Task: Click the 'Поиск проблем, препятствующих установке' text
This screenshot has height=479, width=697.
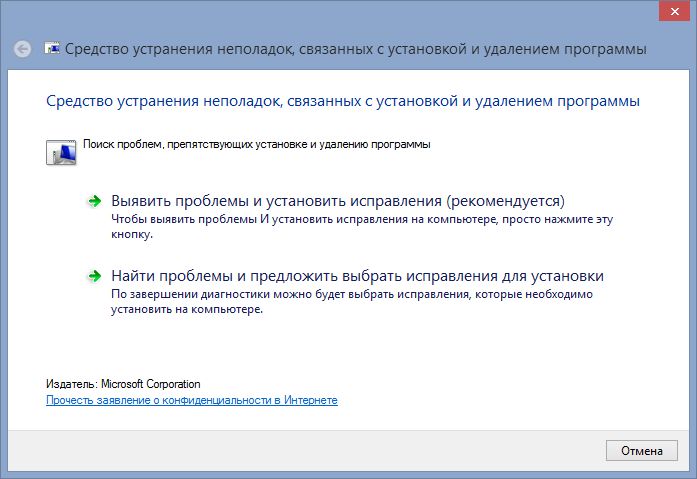Action: coord(257,144)
